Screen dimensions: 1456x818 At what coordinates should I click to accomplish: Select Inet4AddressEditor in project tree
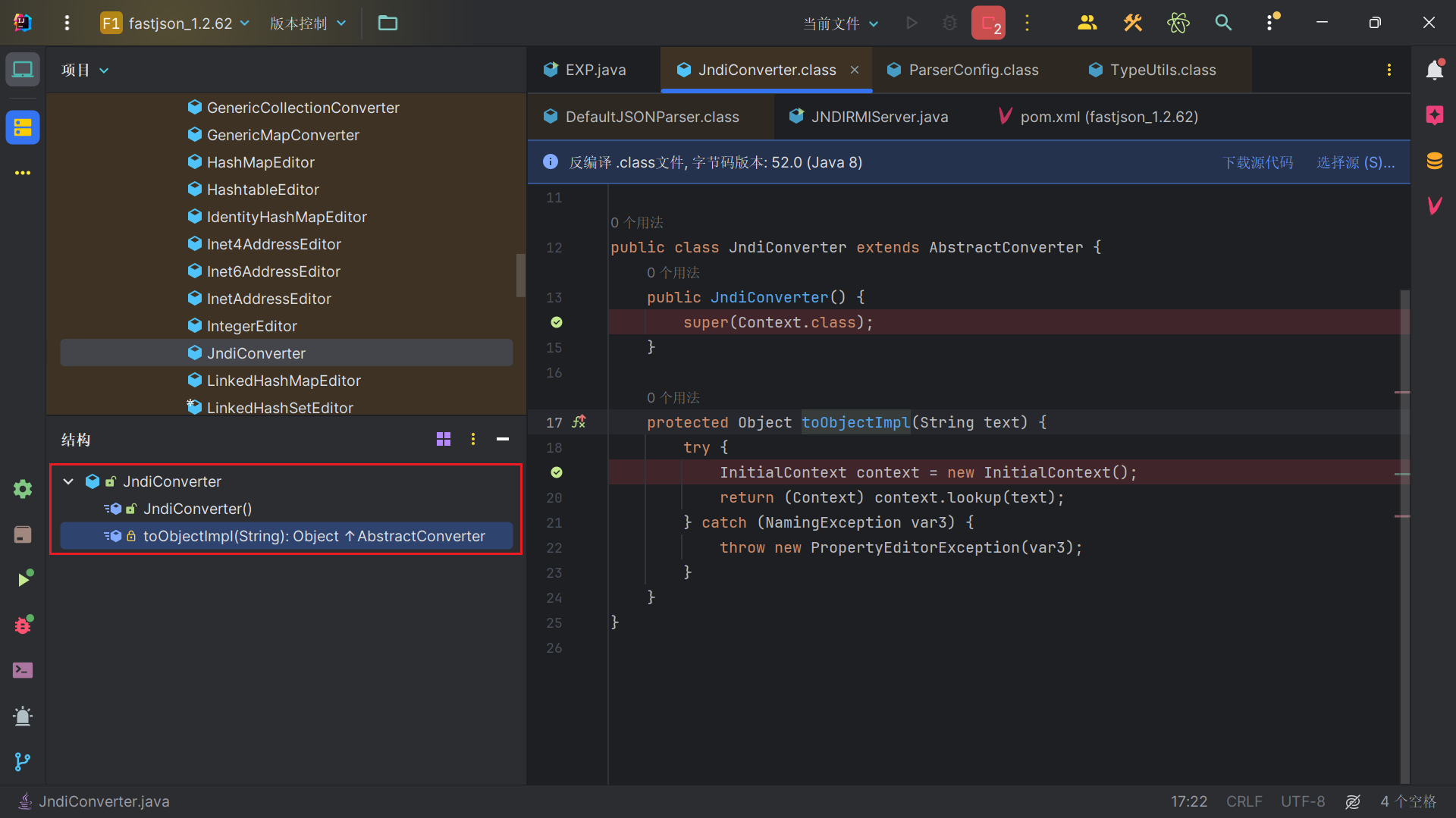[265, 244]
